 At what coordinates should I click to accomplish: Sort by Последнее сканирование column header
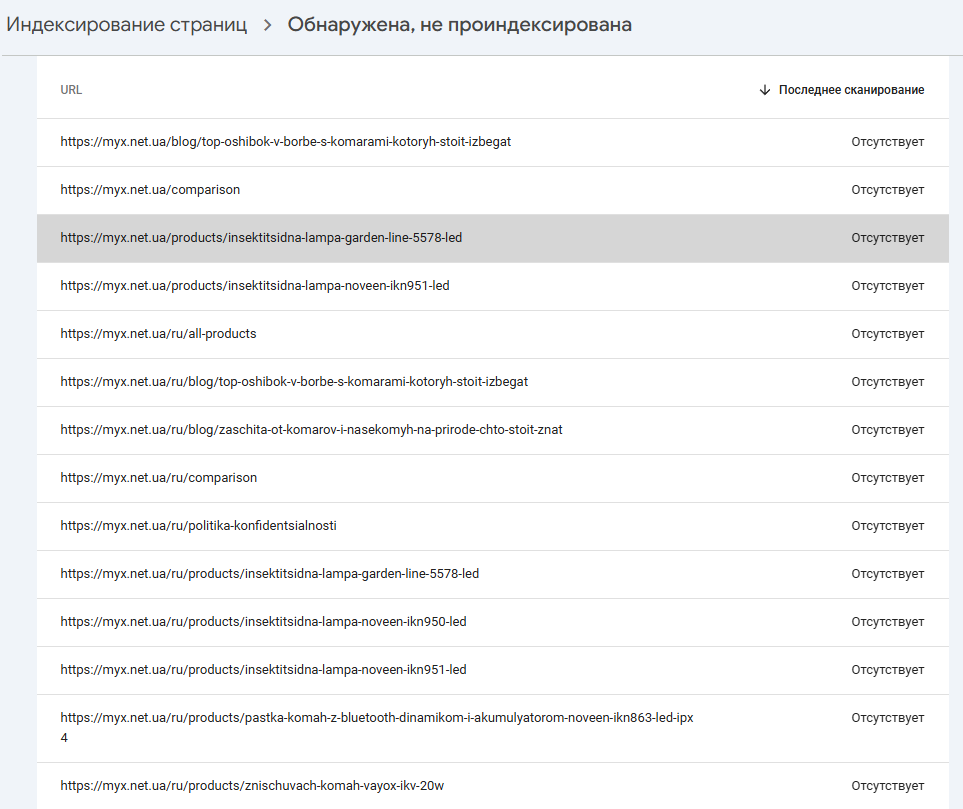click(x=851, y=90)
